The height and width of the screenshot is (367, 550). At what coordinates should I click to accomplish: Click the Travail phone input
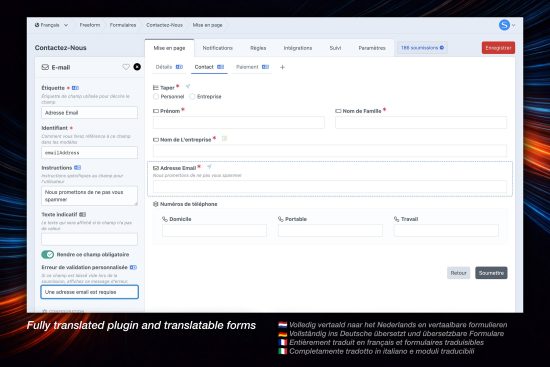coord(446,231)
